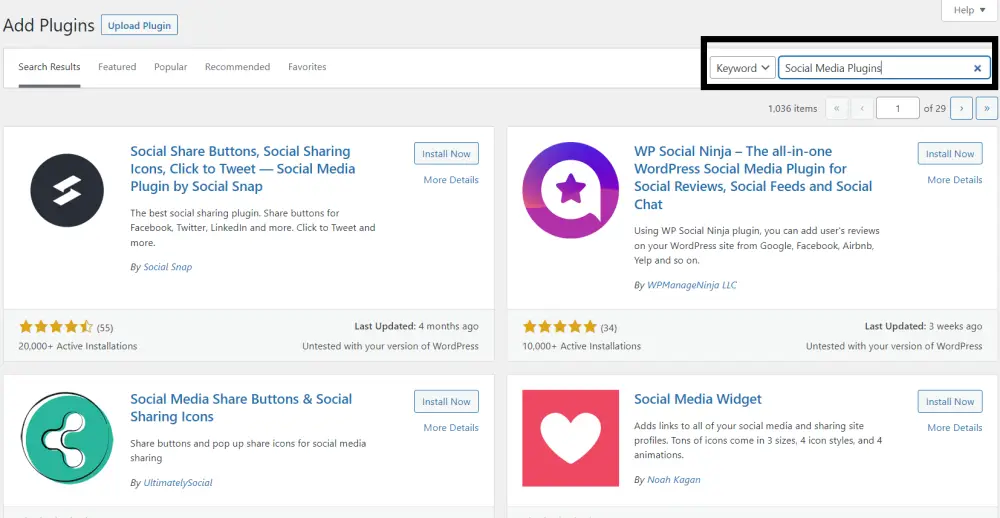Go to the first page of results
The width and height of the screenshot is (1000, 518).
click(x=837, y=108)
